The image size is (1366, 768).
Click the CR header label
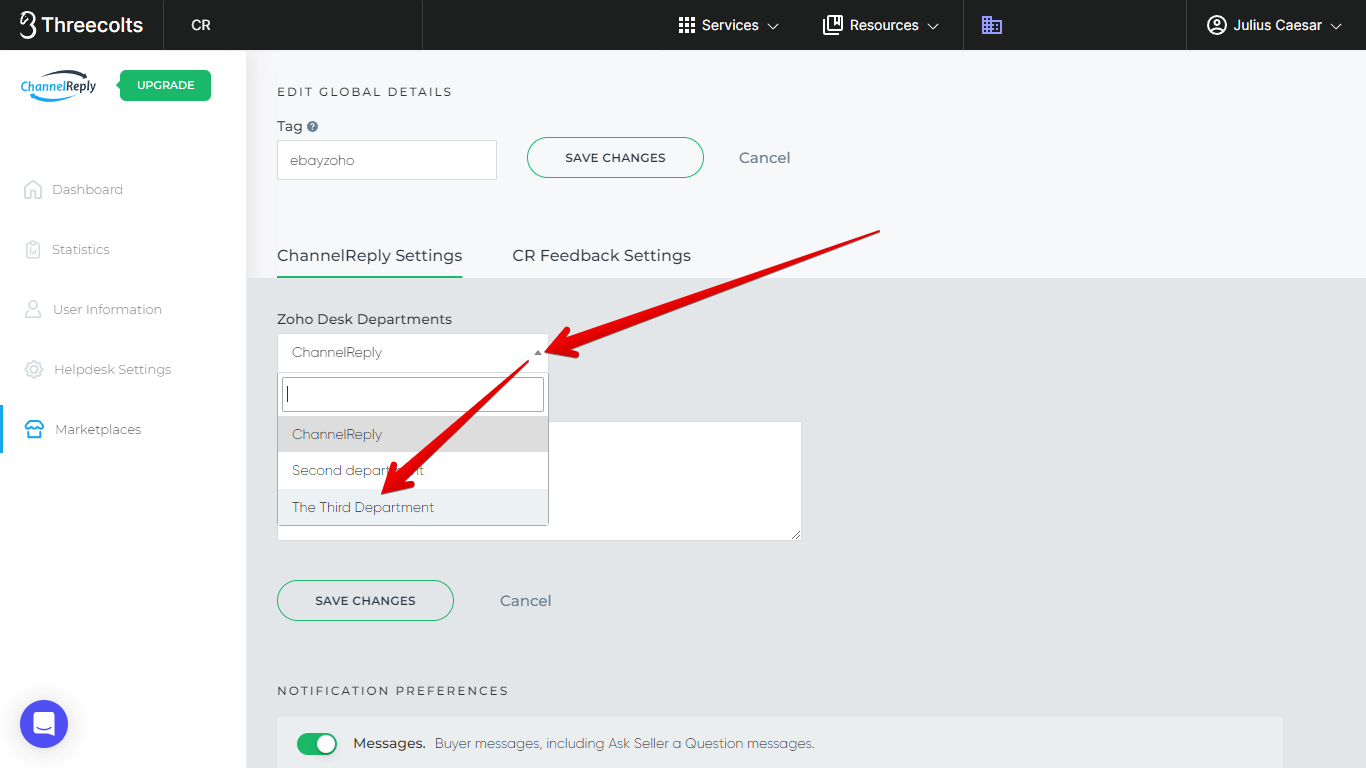pyautogui.click(x=201, y=25)
